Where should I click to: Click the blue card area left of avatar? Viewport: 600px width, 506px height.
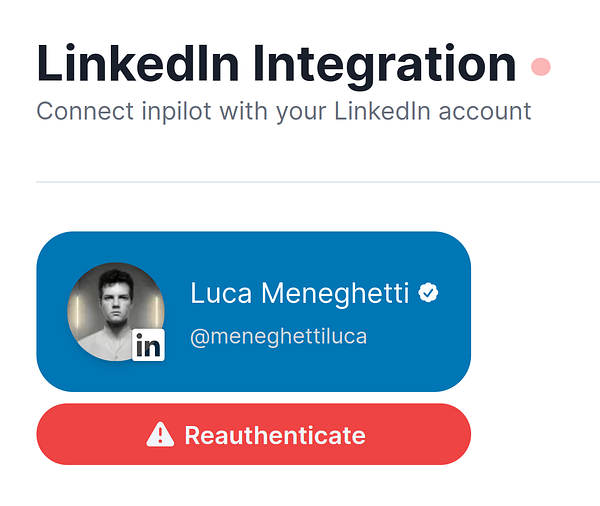52,310
